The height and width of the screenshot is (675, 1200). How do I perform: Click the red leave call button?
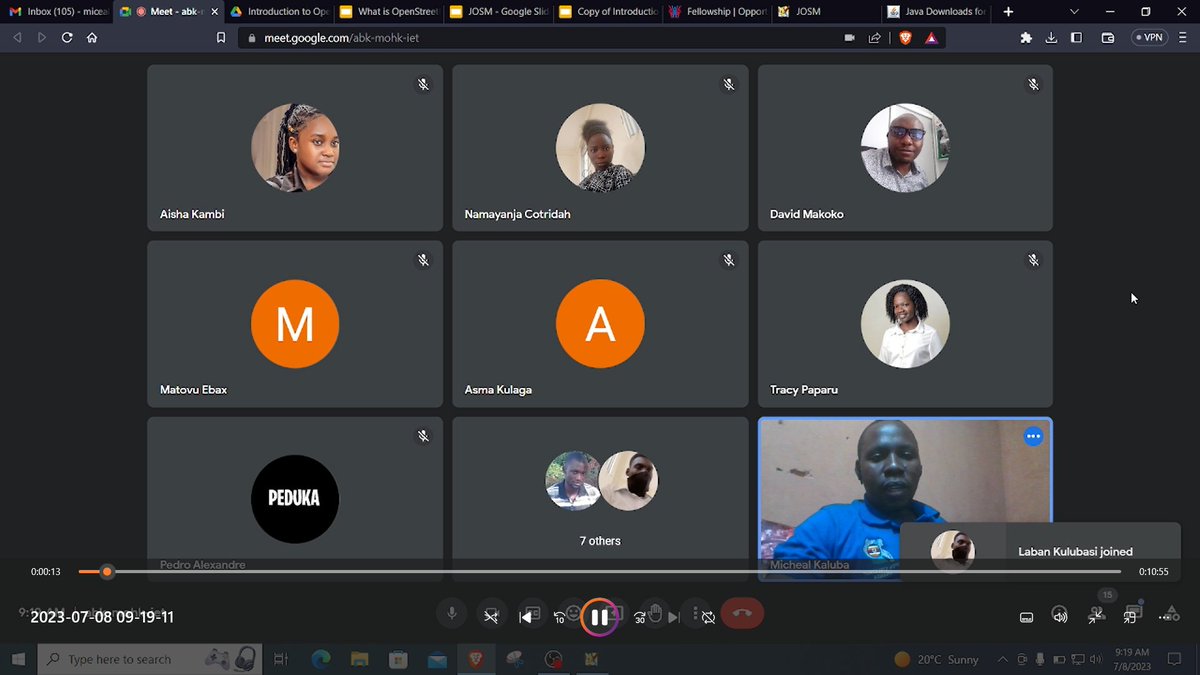[x=742, y=614]
